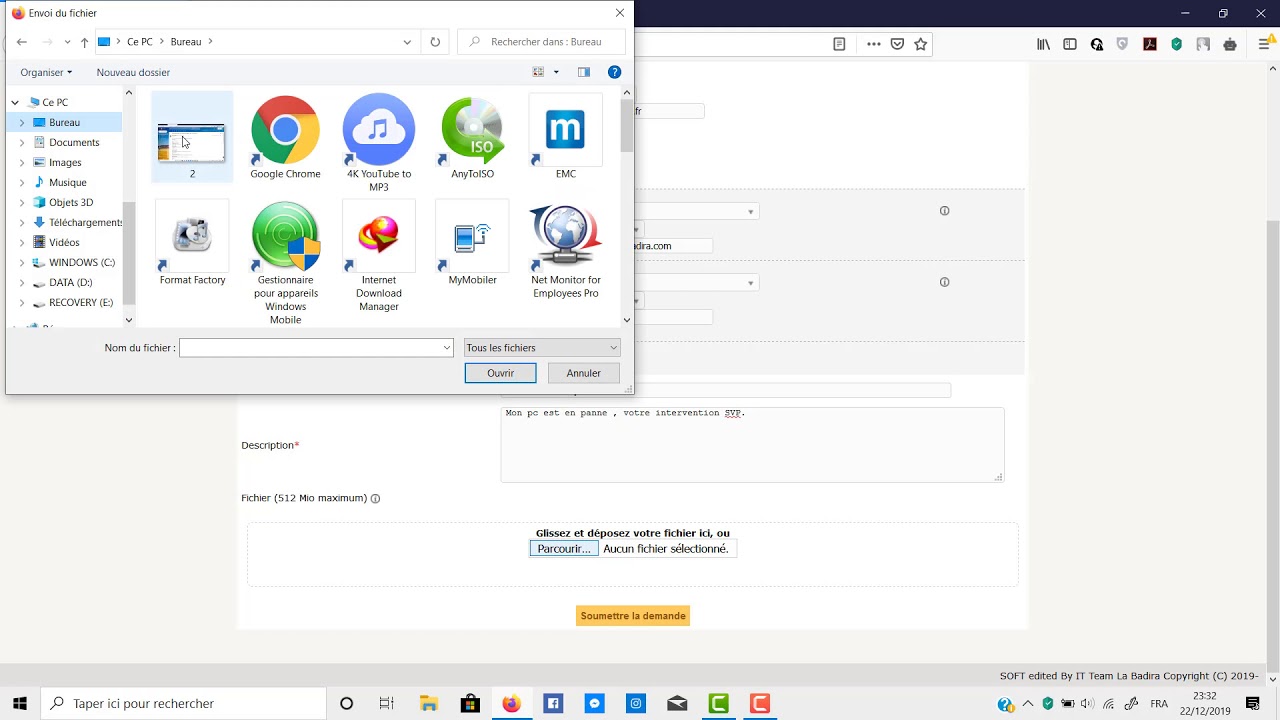Open Téléchargements in the navigation tree
Viewport: 1280px width, 720px height.
click(85, 222)
